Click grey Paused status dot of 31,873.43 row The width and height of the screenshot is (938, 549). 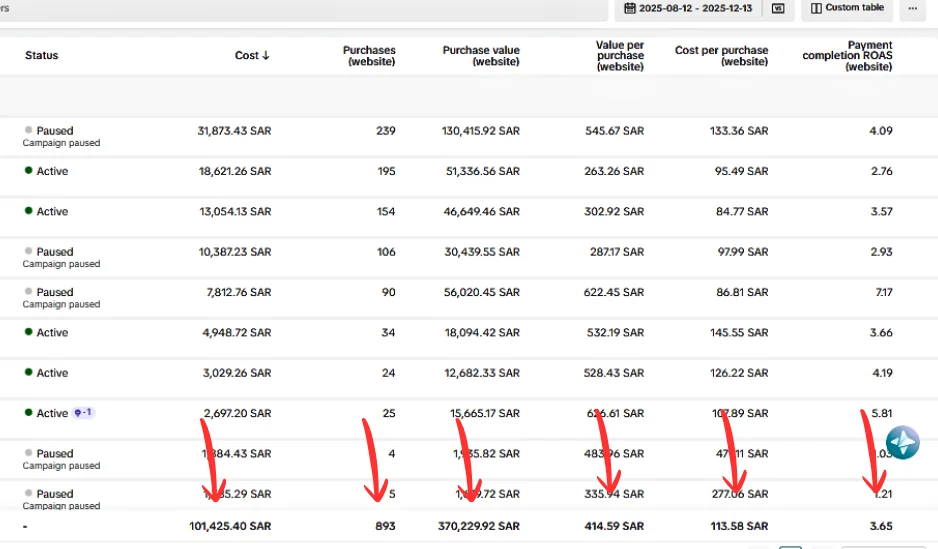[x=28, y=130]
